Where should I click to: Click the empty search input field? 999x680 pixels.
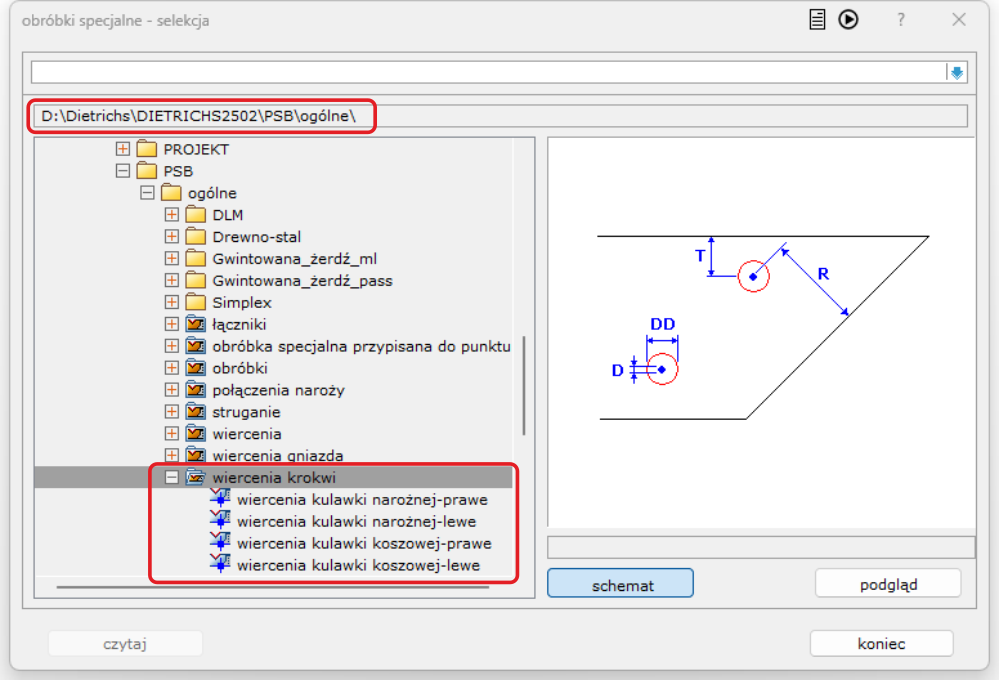pos(489,73)
